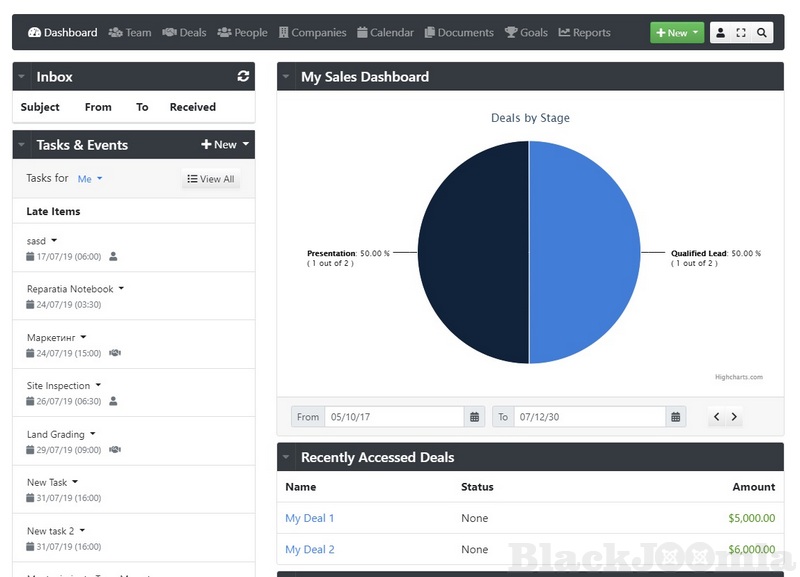Open the Deals menu item
The width and height of the screenshot is (800, 577).
(x=184, y=32)
